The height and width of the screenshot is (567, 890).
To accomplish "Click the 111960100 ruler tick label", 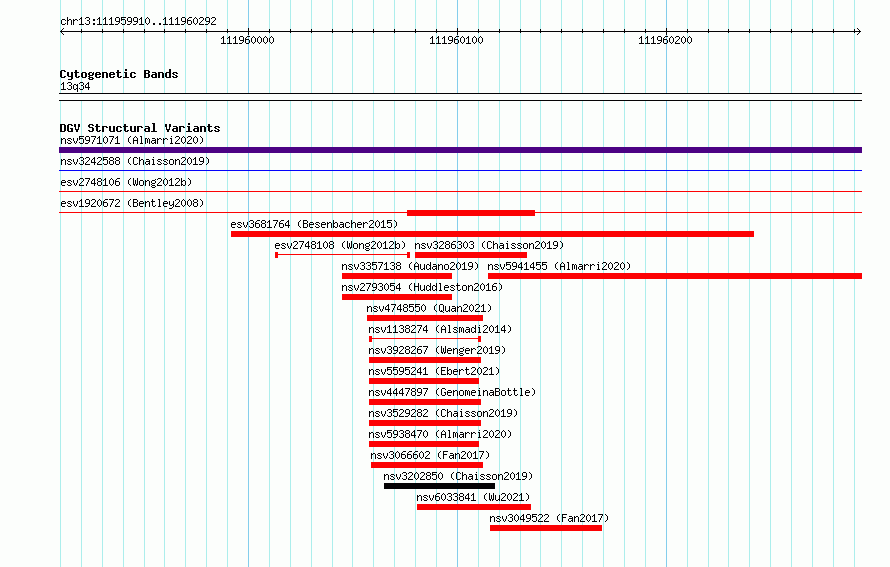I will [x=456, y=40].
